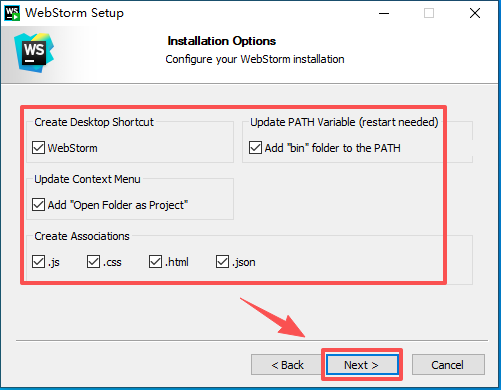Click the WebStorm icon in the title bar
Screen dimensions: 501x390
coord(12,13)
